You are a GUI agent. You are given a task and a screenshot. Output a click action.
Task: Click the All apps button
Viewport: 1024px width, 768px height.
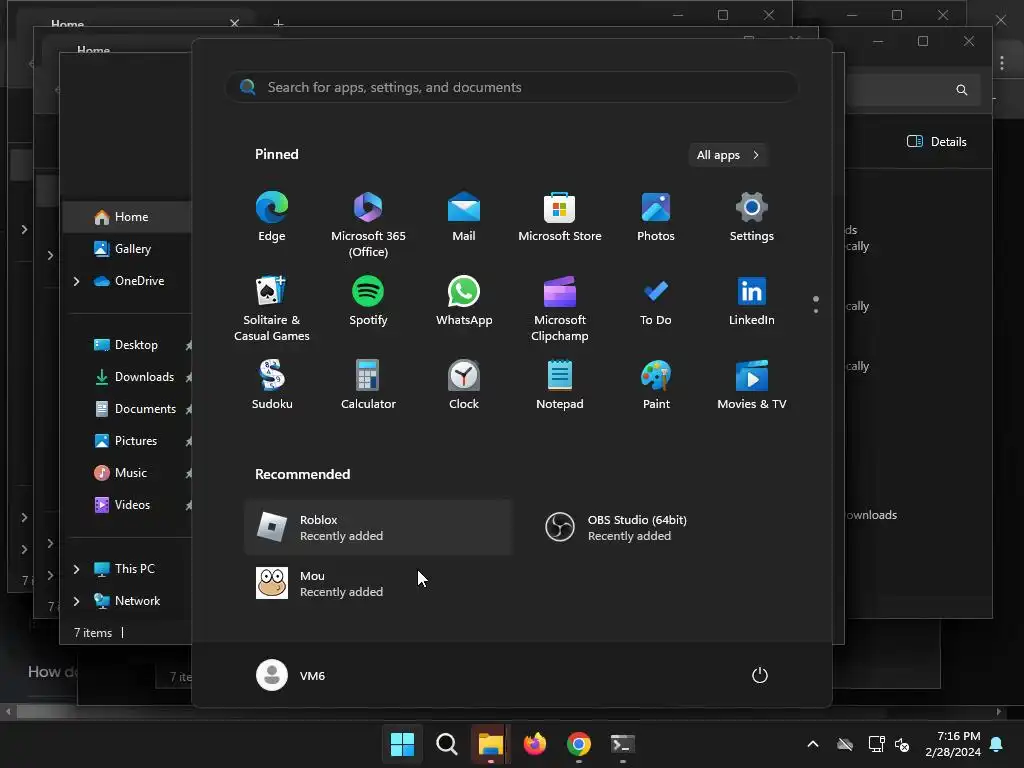728,155
